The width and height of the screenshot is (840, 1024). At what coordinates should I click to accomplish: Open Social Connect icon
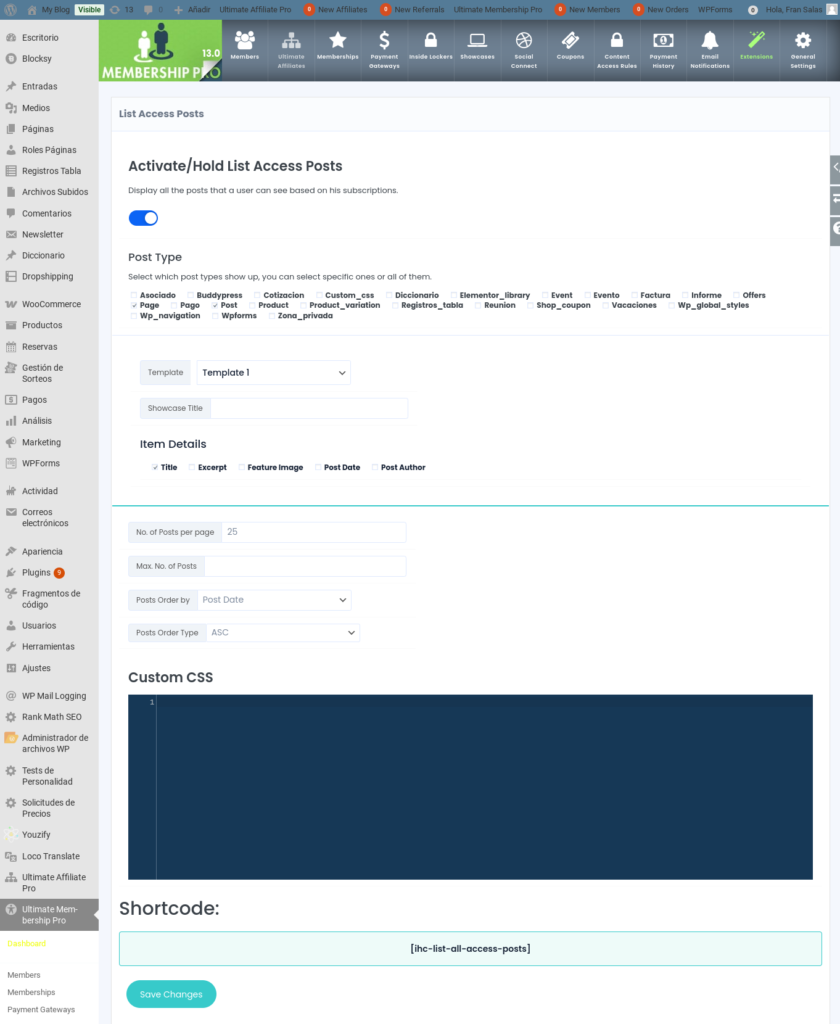(524, 40)
